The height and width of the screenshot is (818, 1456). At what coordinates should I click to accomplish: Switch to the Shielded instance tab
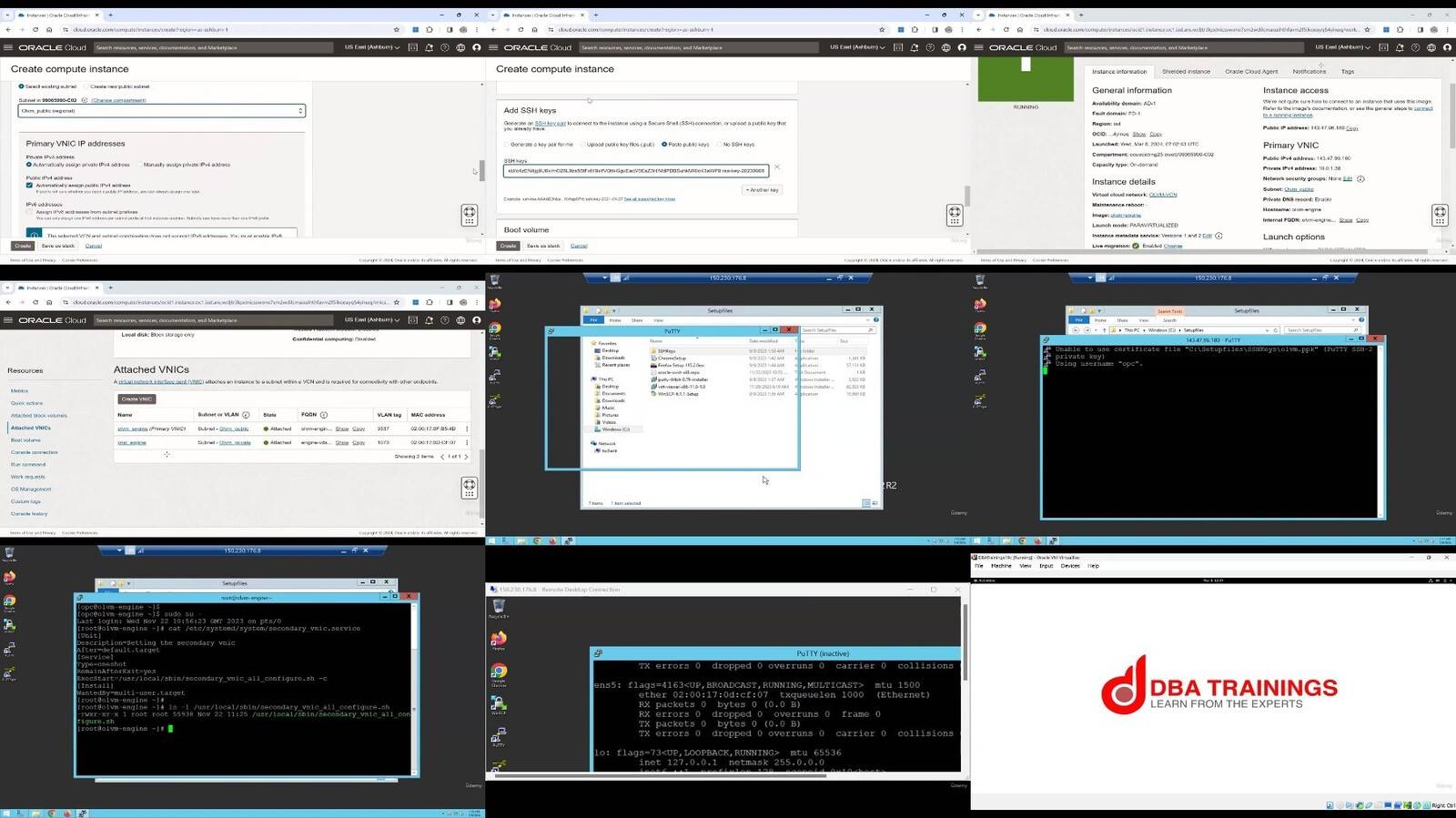[1186, 71]
